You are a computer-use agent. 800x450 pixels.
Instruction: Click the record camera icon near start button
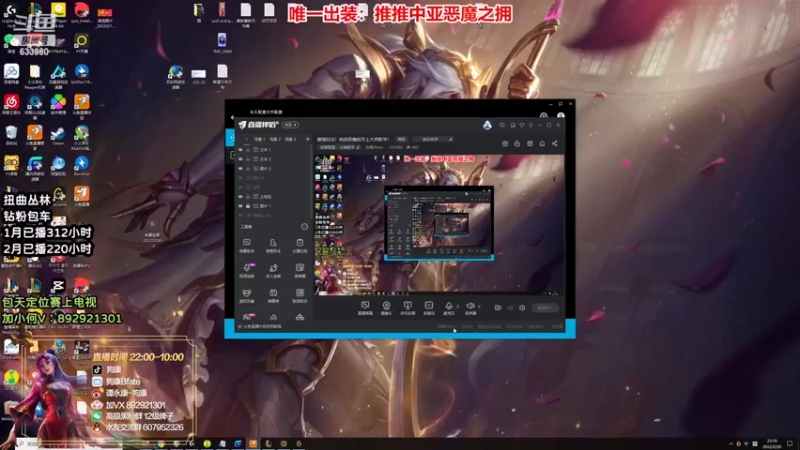point(498,308)
